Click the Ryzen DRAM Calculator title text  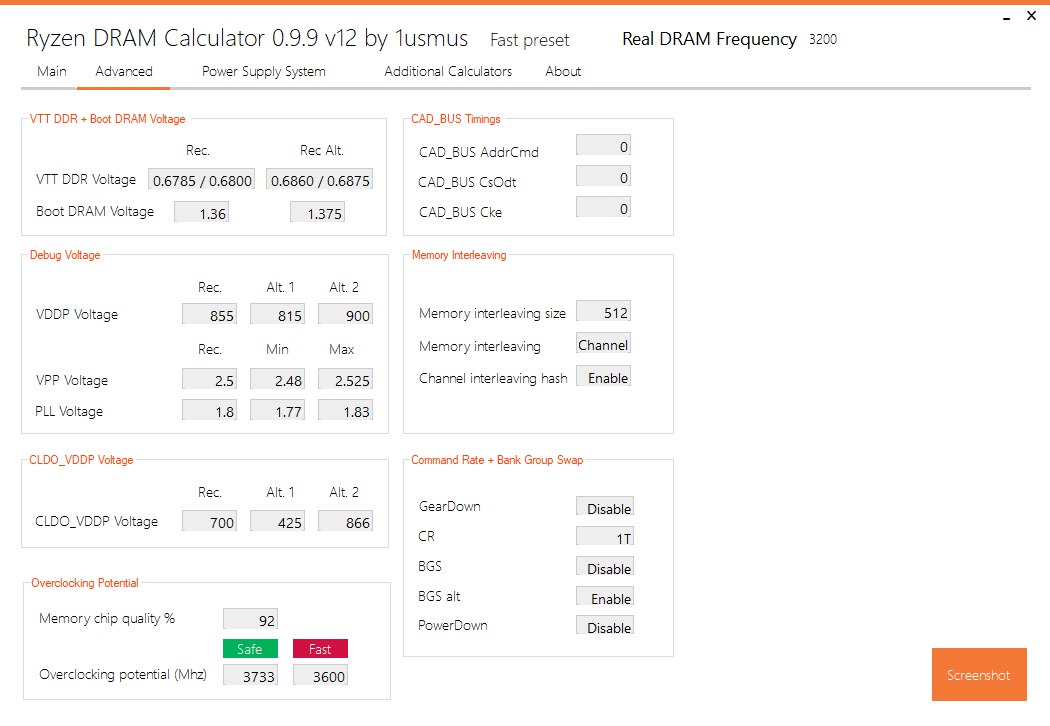pos(247,38)
